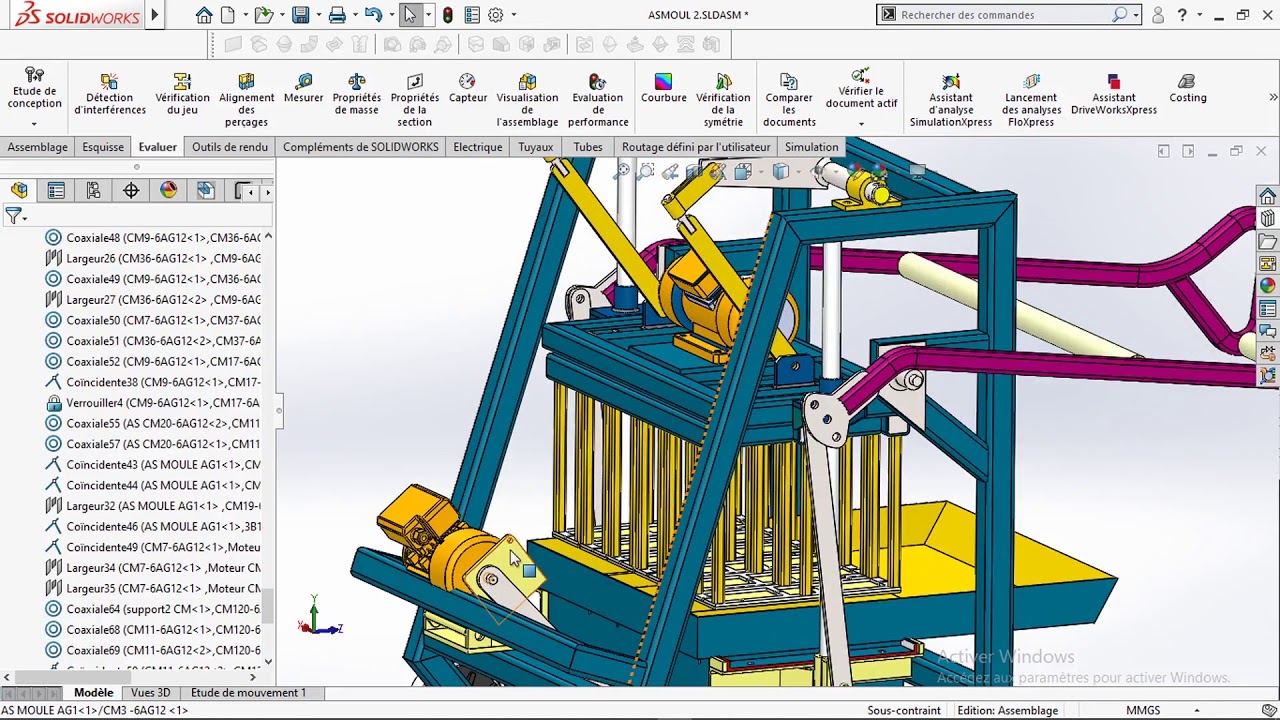Open Appearances task pane color ball
Viewport: 1280px width, 720px height.
(x=1268, y=286)
